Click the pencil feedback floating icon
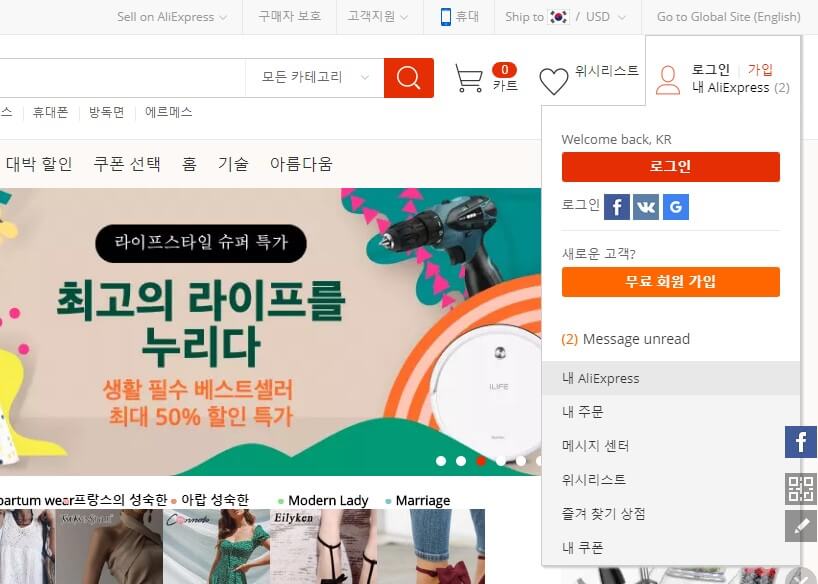Screen dimensions: 818x584 pyautogui.click(x=801, y=526)
